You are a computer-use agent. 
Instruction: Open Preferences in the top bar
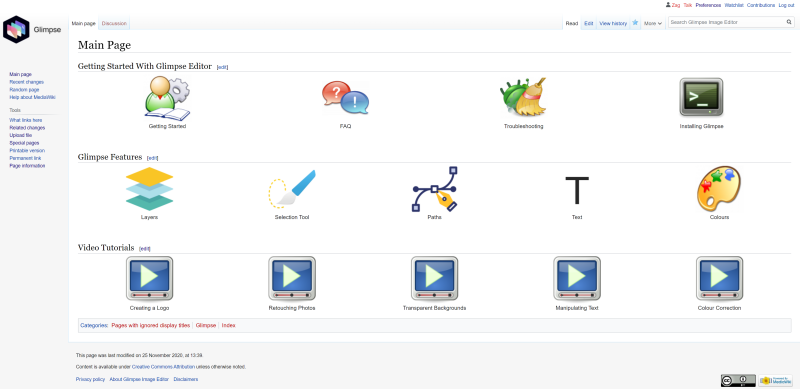pos(708,5)
